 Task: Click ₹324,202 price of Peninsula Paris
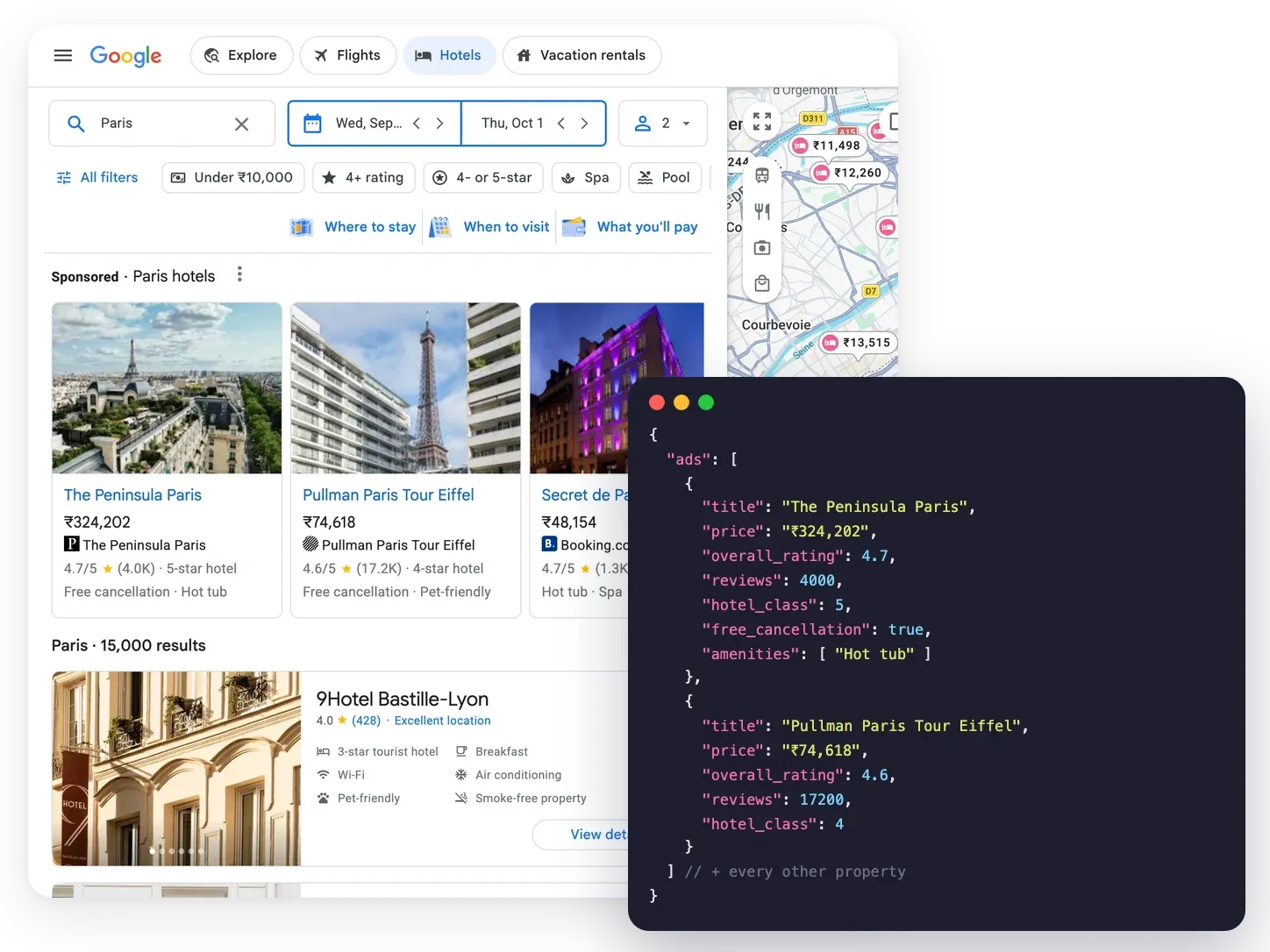click(x=97, y=522)
